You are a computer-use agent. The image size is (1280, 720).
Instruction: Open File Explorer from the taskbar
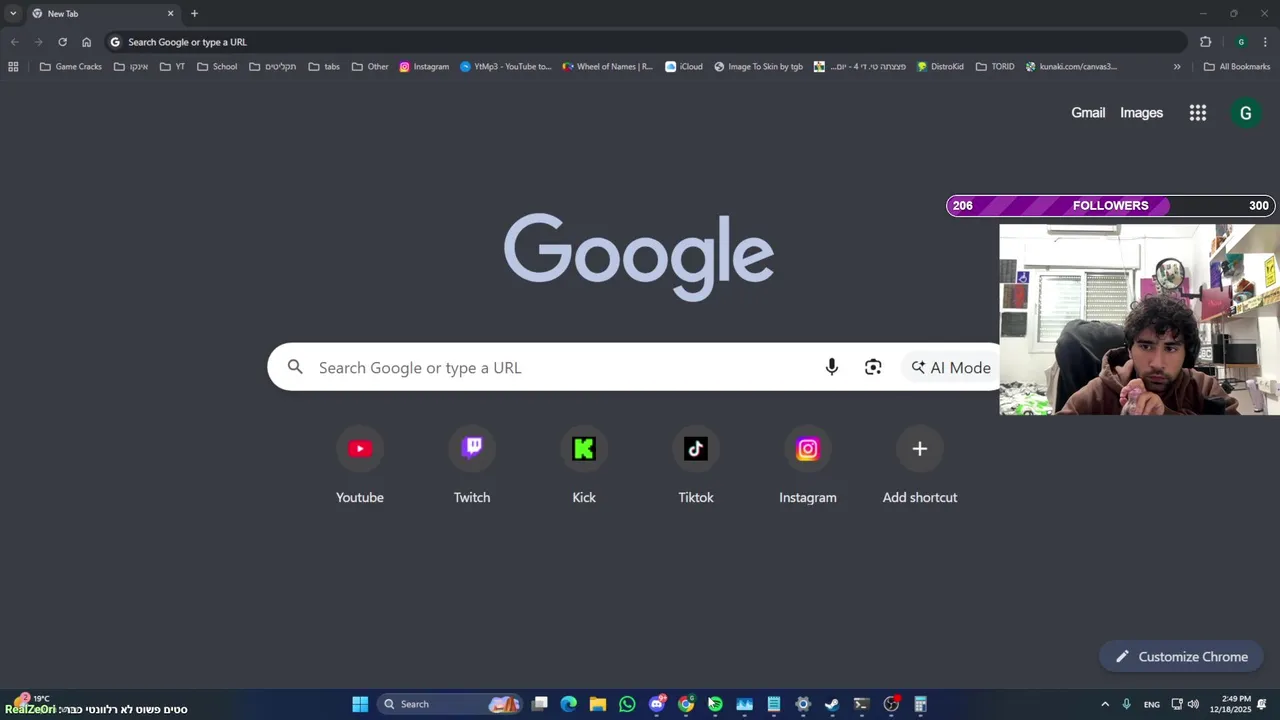pos(598,704)
